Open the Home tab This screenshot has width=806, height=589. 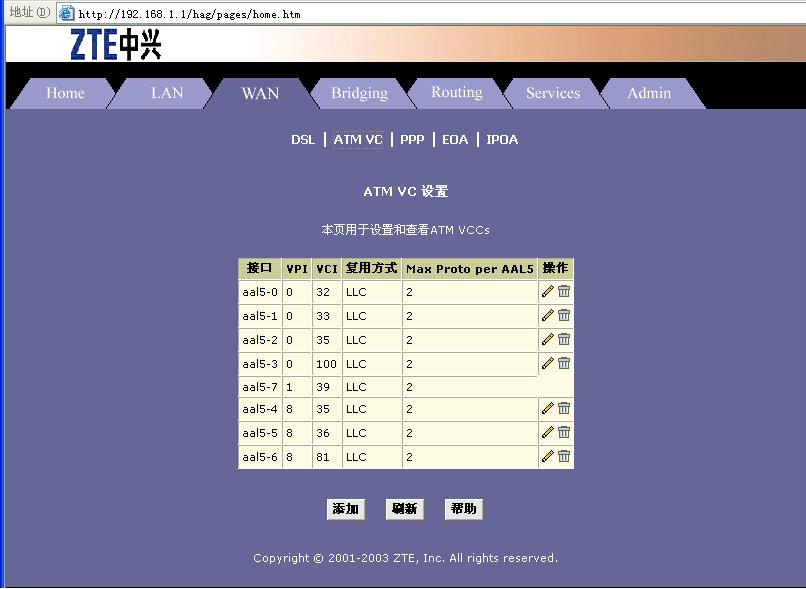click(65, 93)
